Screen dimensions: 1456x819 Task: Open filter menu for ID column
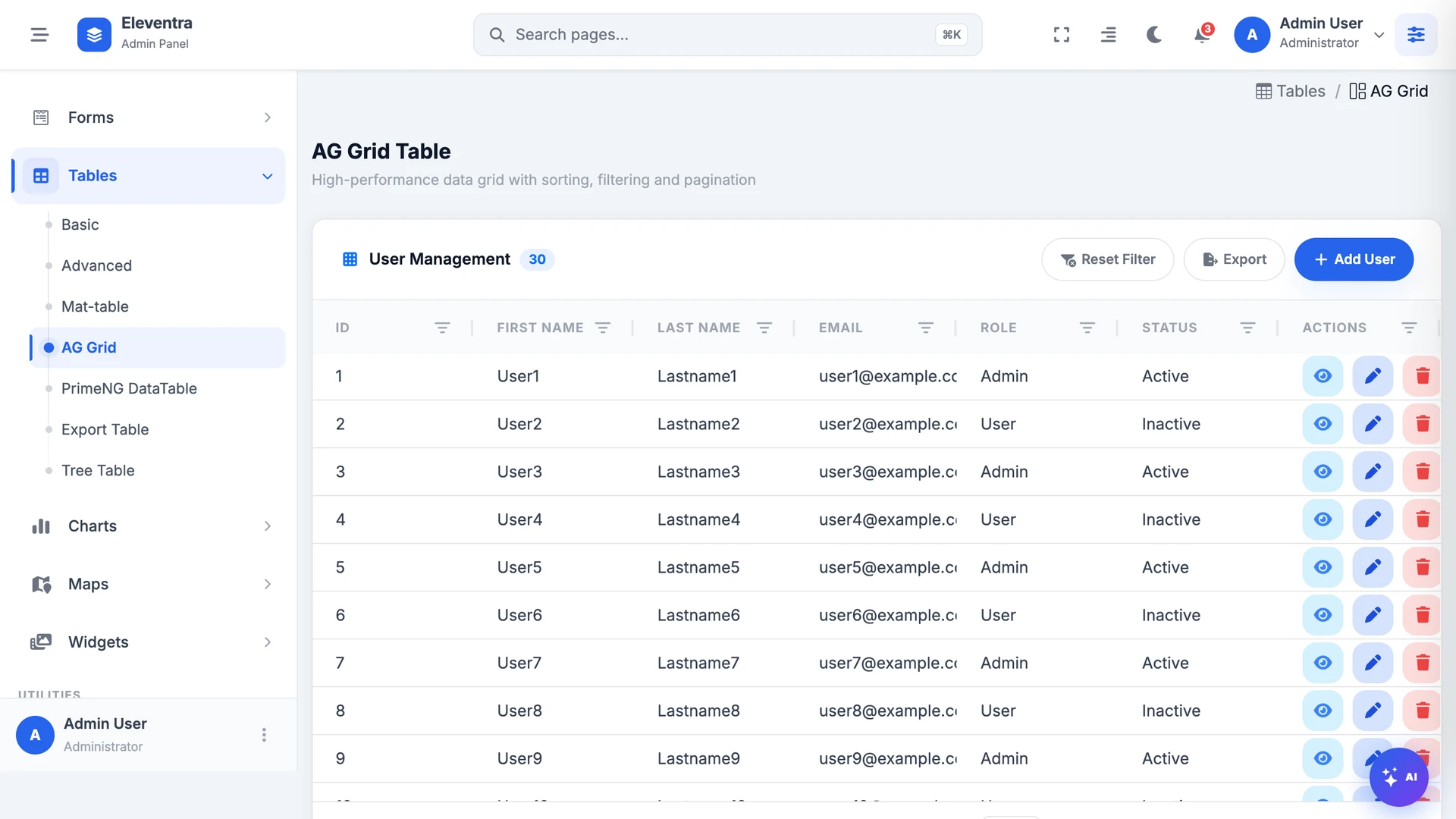pos(442,328)
